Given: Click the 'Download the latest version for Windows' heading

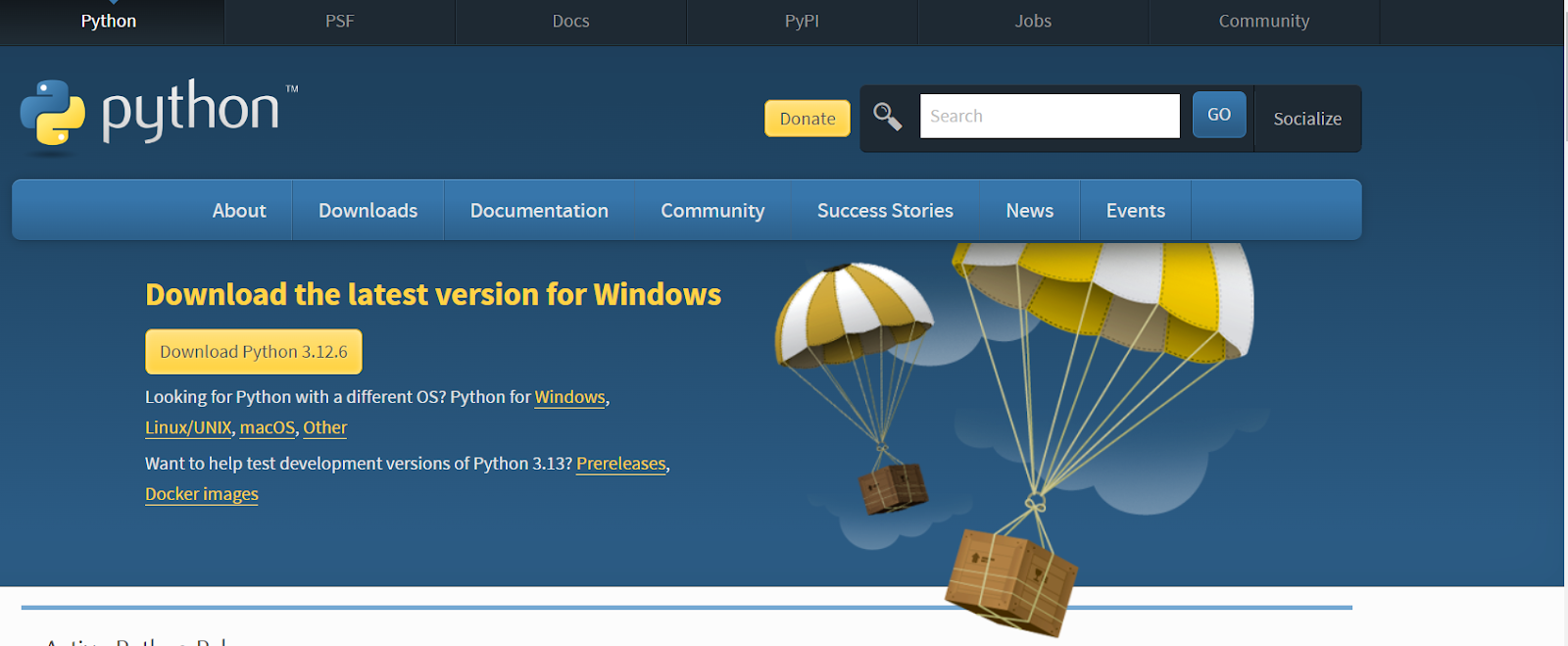Looking at the screenshot, I should (433, 295).
